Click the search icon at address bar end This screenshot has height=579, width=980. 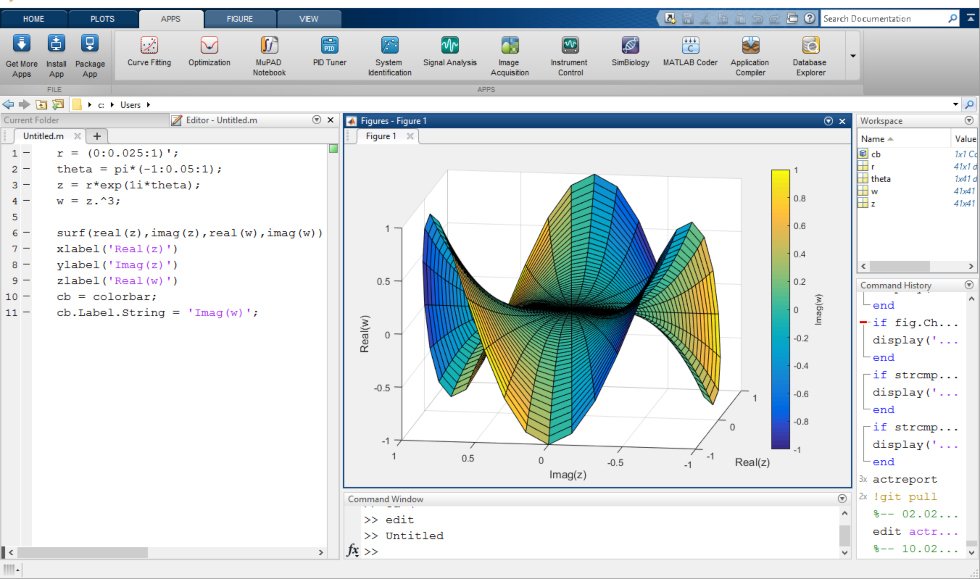969,104
